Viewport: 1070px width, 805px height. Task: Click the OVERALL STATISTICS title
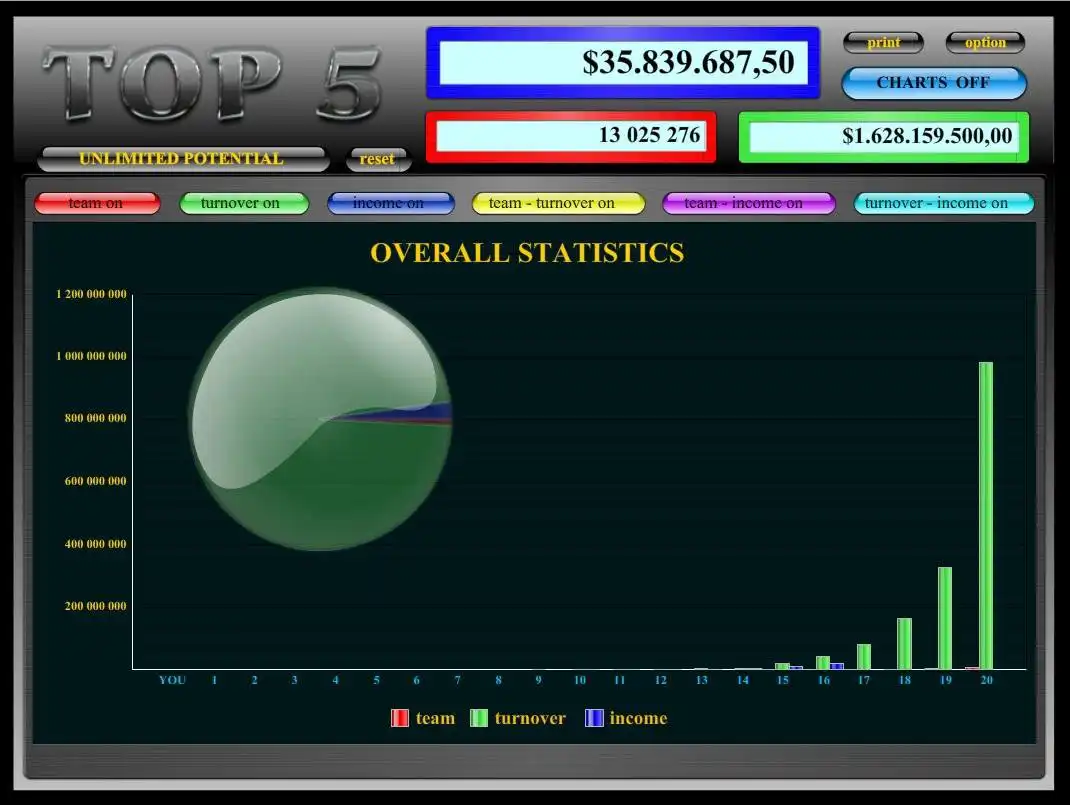527,252
